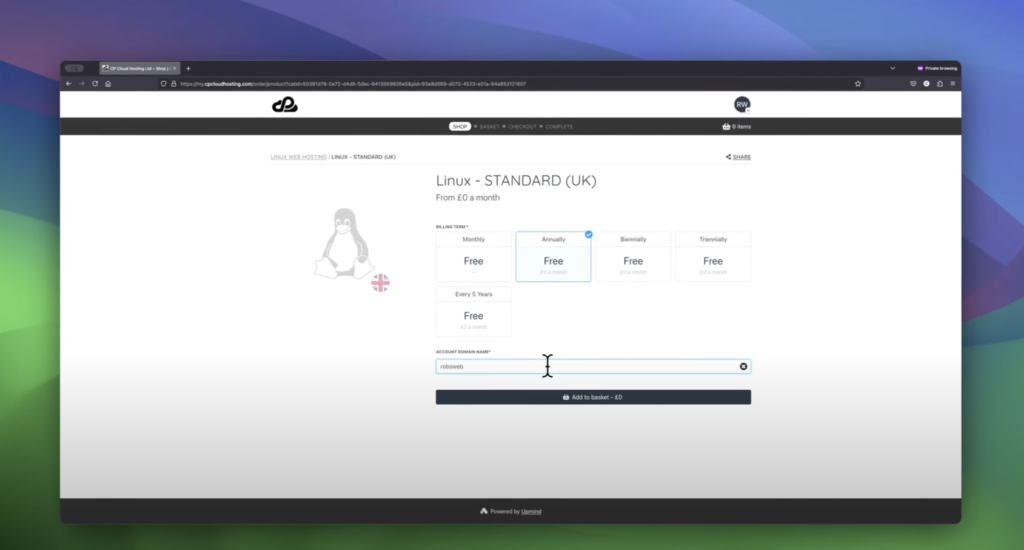
Task: Click the CP Cloud Hosting logo
Action: point(285,105)
